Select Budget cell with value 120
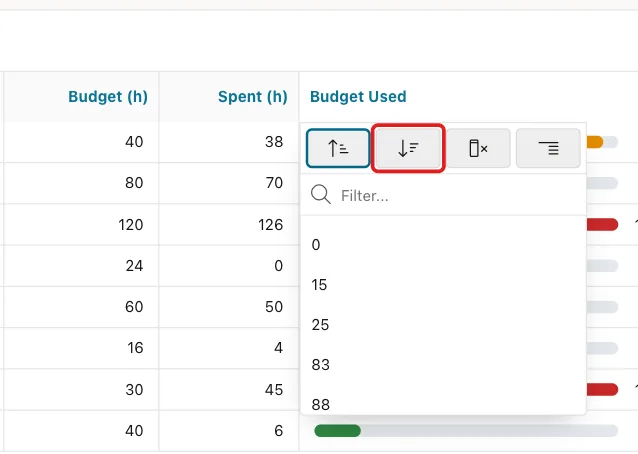The width and height of the screenshot is (638, 454). pos(81,225)
